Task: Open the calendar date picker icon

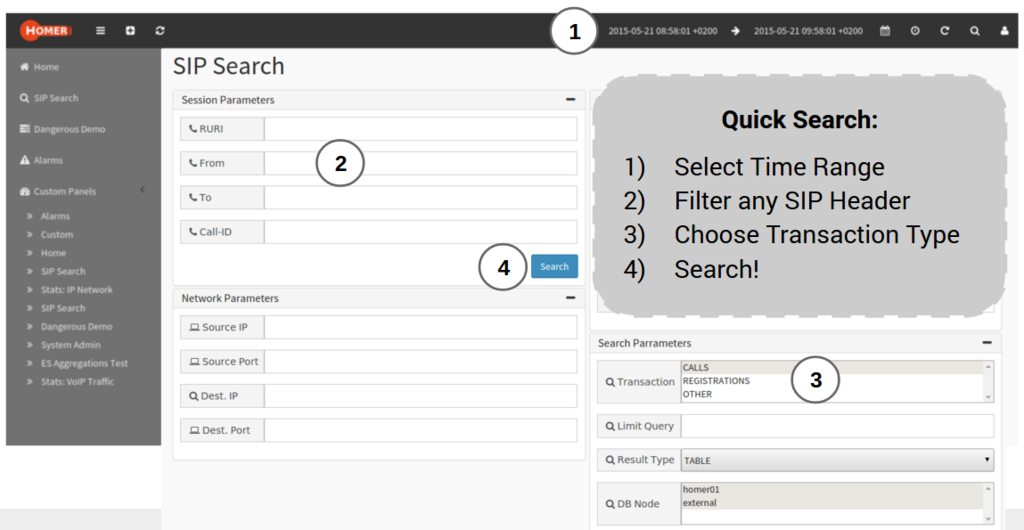Action: 884,31
